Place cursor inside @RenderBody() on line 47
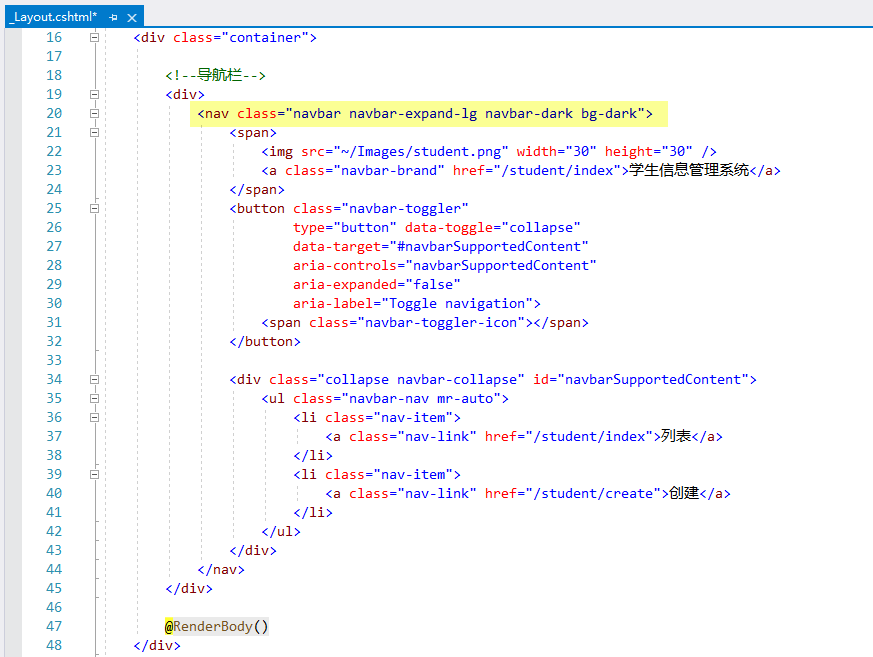This screenshot has height=657, width=873. [215, 626]
